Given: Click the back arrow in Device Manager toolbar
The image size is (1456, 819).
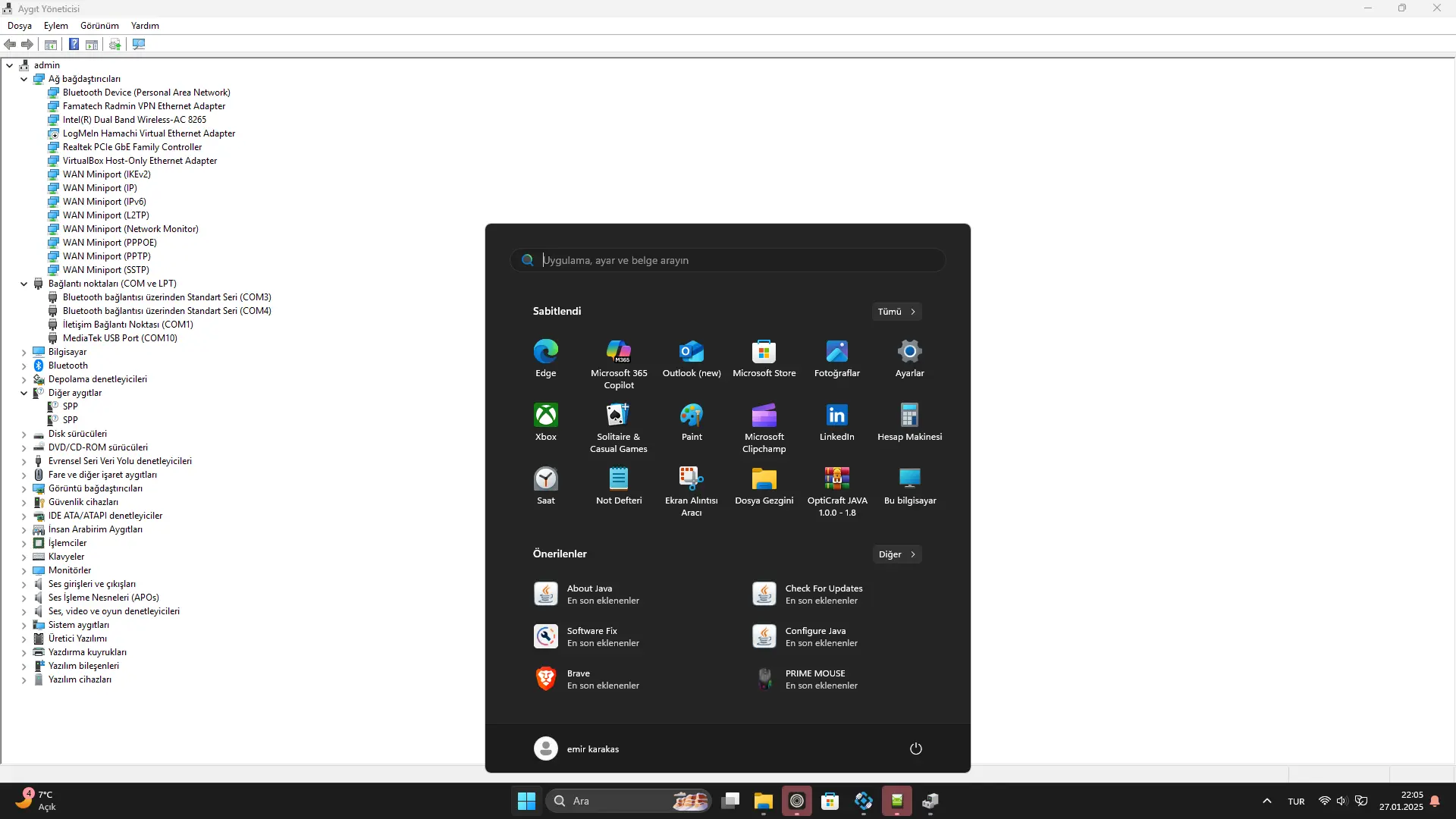Looking at the screenshot, I should (x=11, y=45).
